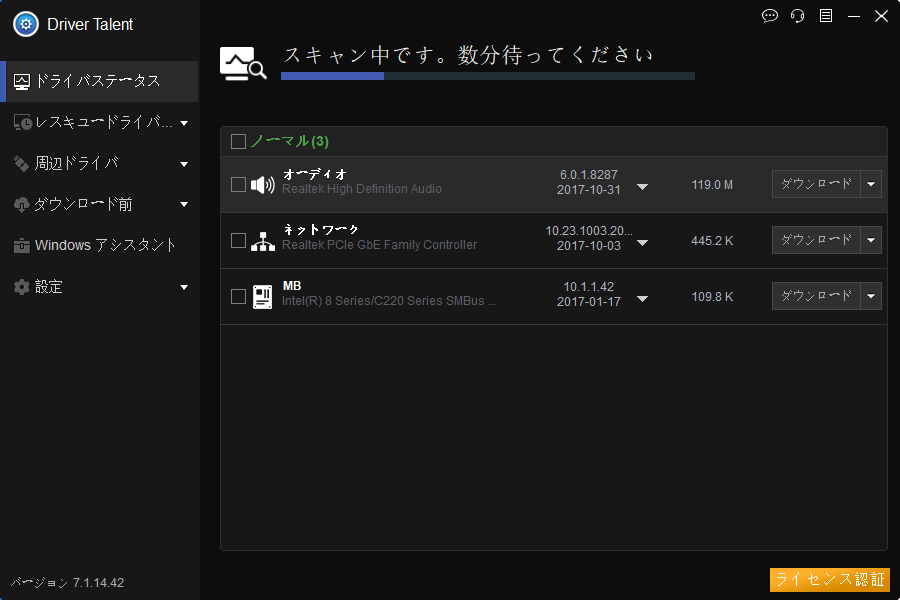Expand the レスキュードライバ submenu arrow
Image resolution: width=900 pixels, height=600 pixels.
coord(184,123)
